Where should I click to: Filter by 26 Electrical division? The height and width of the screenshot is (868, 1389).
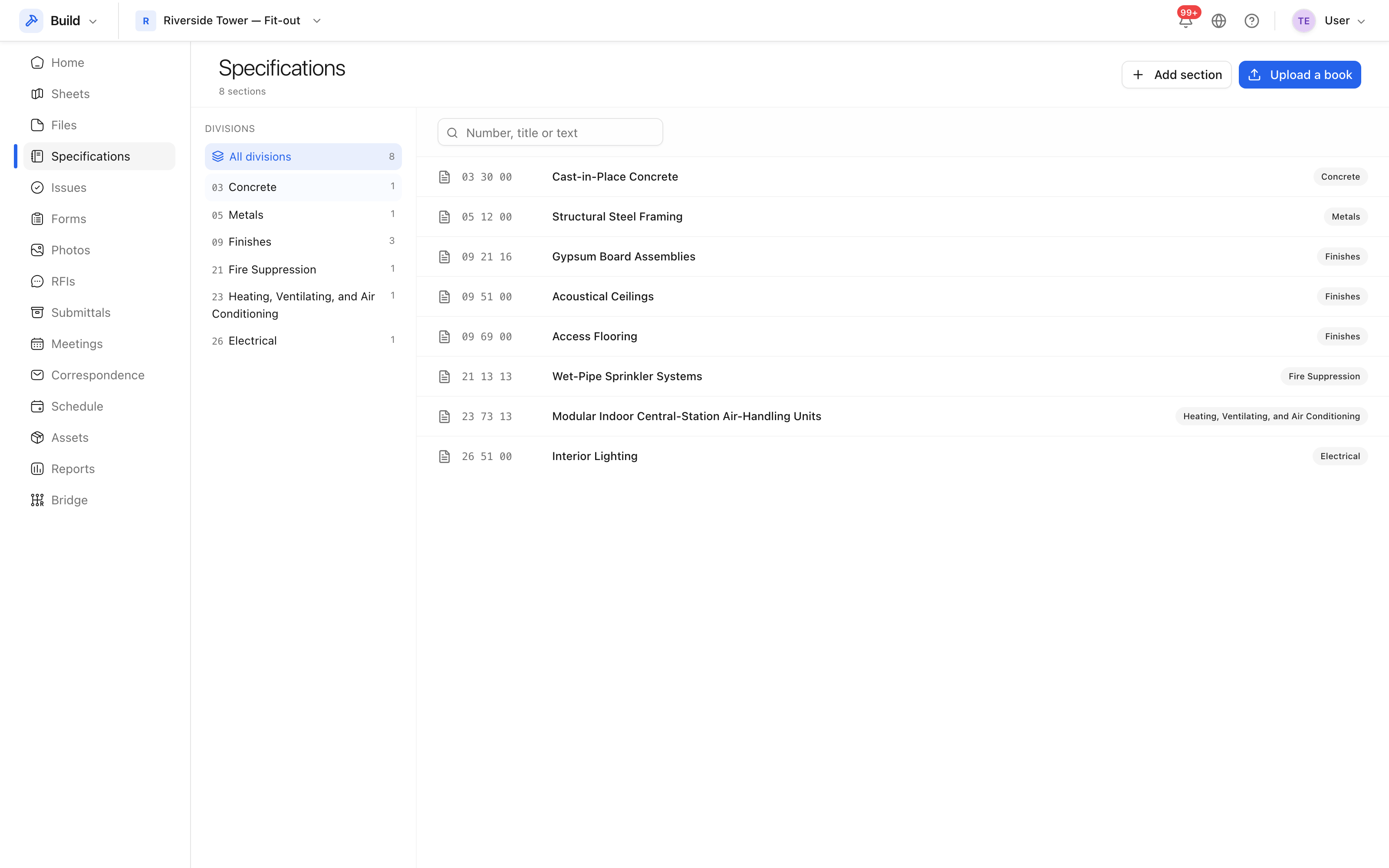pyautogui.click(x=303, y=340)
